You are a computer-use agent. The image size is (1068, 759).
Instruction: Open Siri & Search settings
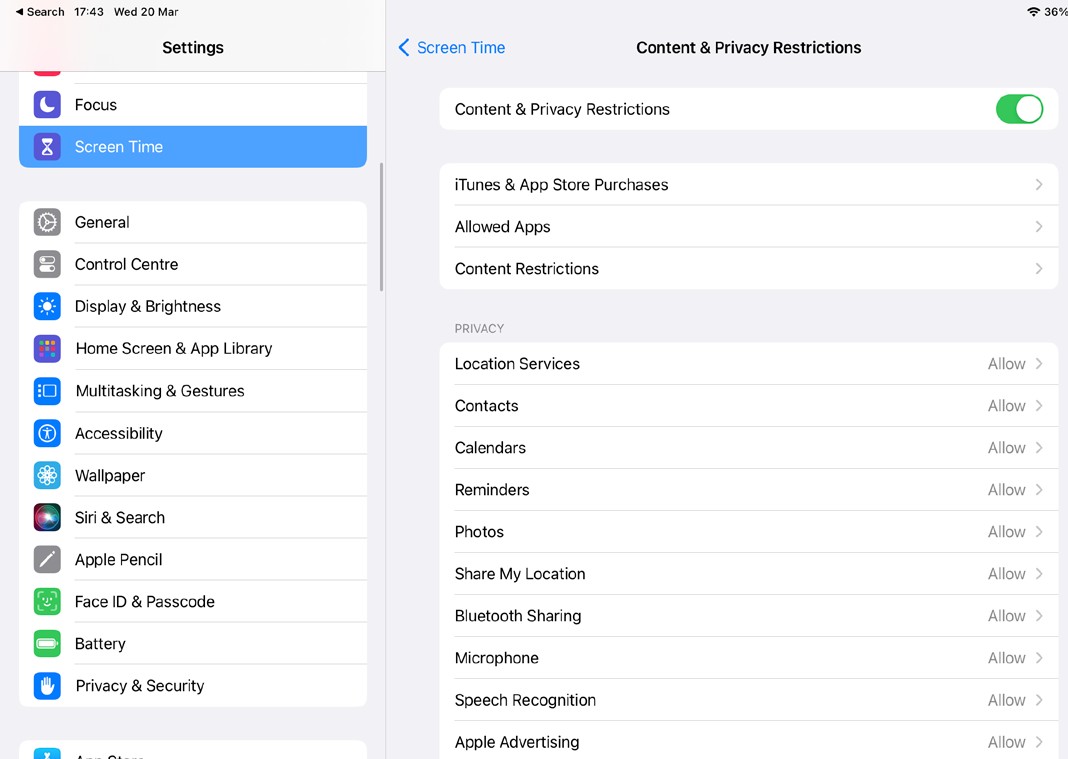pyautogui.click(x=193, y=518)
